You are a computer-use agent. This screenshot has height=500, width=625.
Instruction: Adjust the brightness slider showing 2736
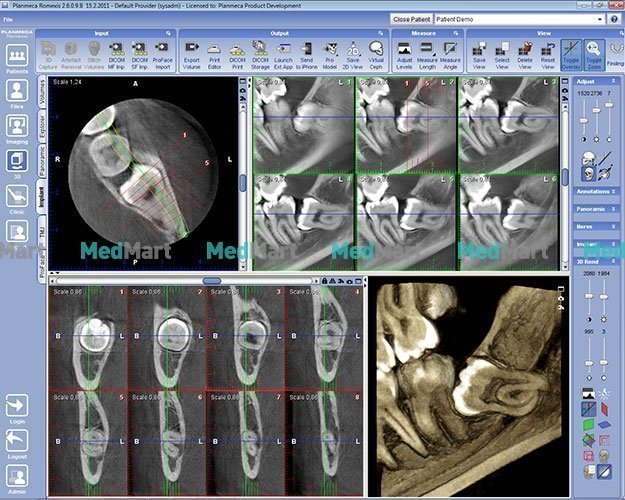tap(596, 110)
